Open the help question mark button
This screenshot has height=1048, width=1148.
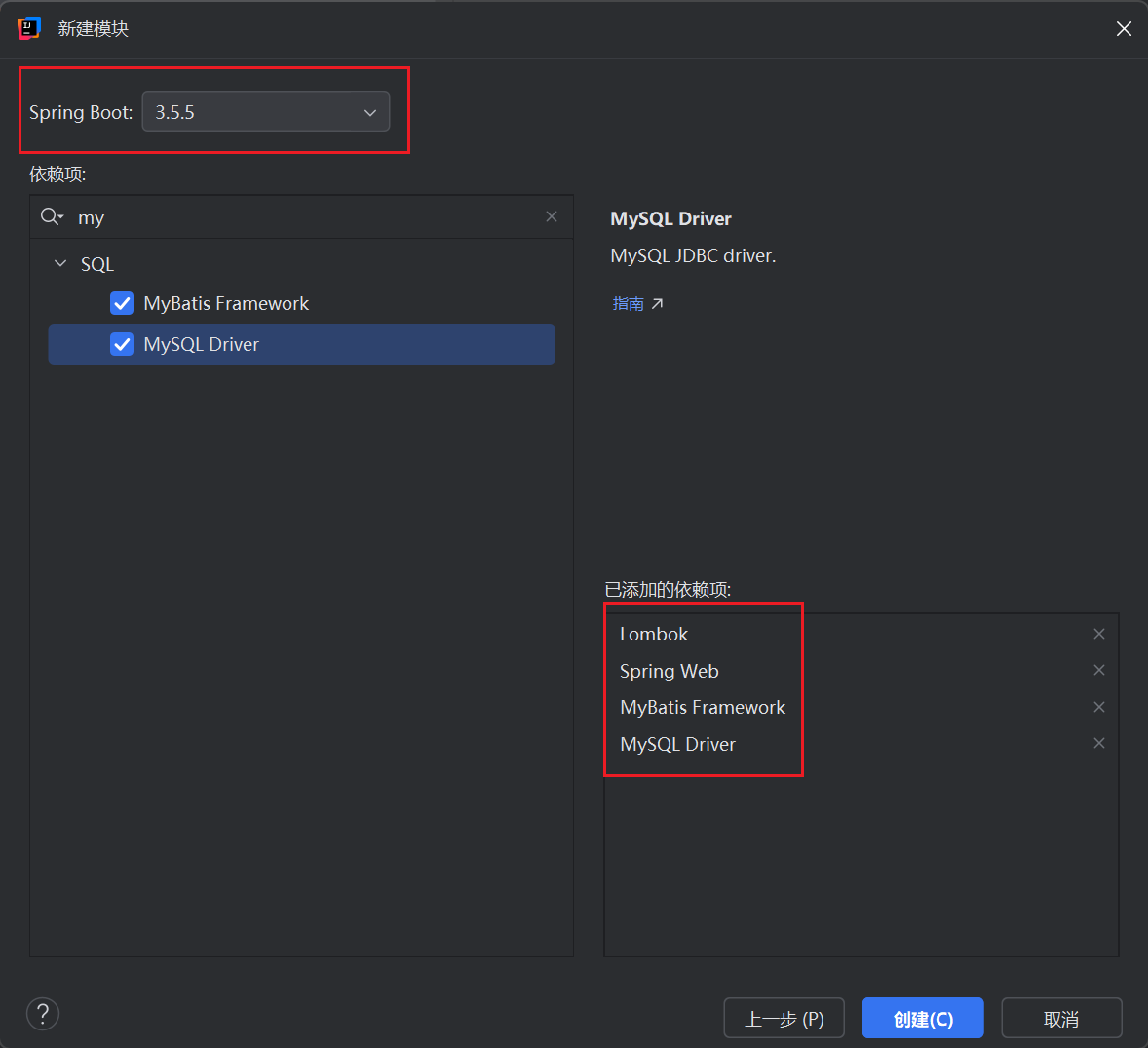click(43, 1014)
